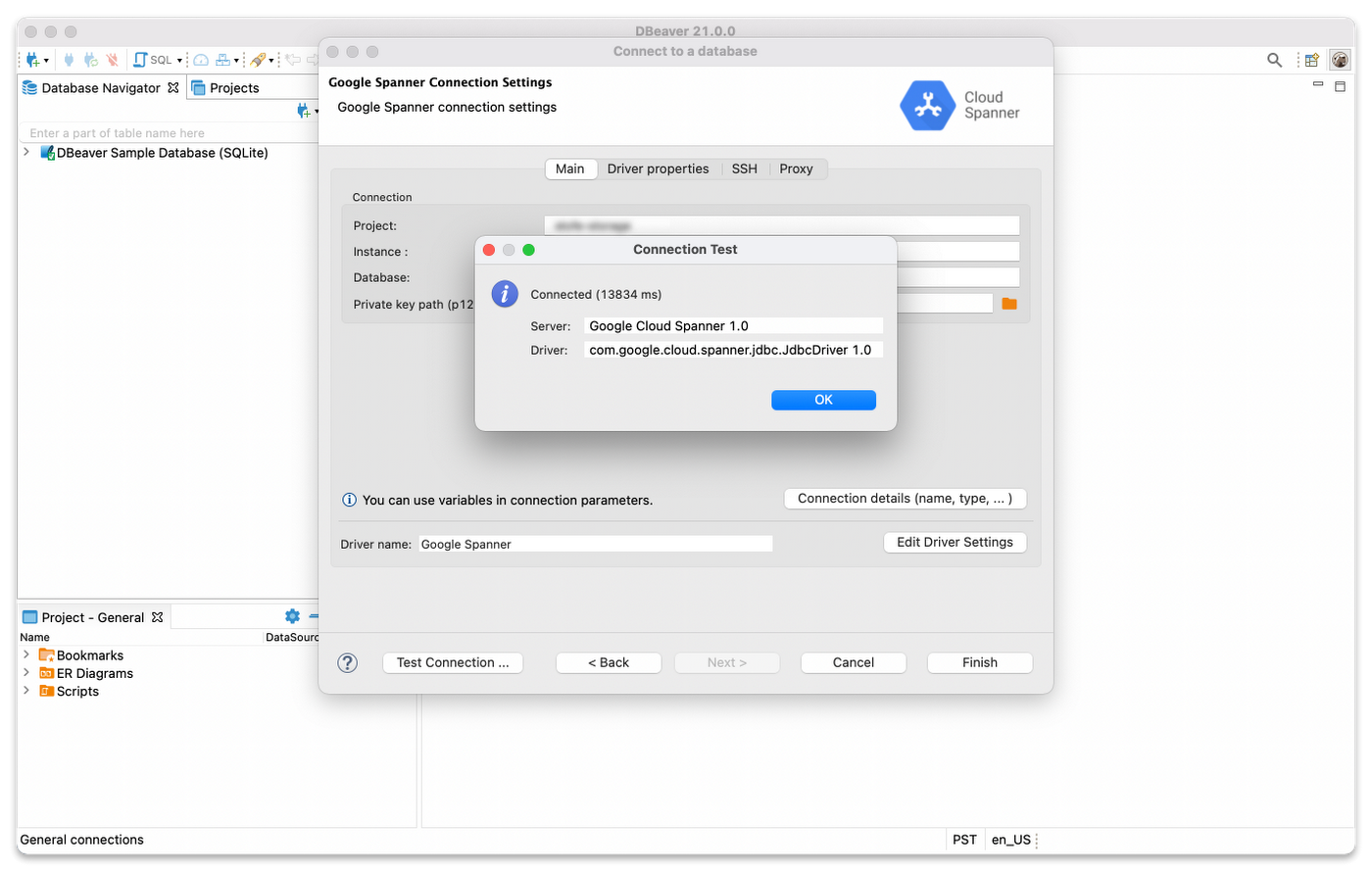Click the help question mark icon
The image size is (1372, 871).
pyautogui.click(x=348, y=663)
